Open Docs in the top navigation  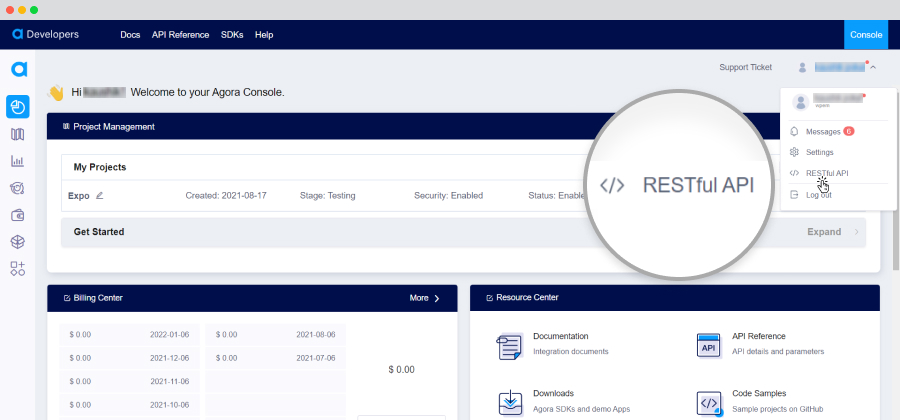point(130,34)
